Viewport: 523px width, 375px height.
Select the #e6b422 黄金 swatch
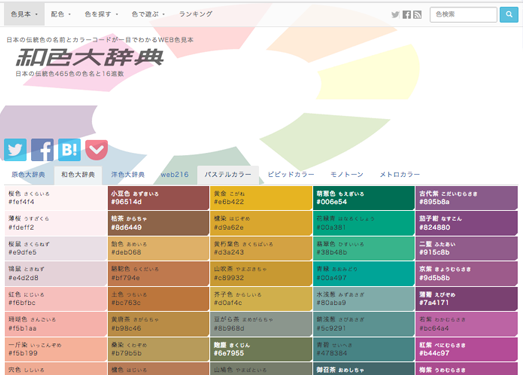tap(261, 198)
